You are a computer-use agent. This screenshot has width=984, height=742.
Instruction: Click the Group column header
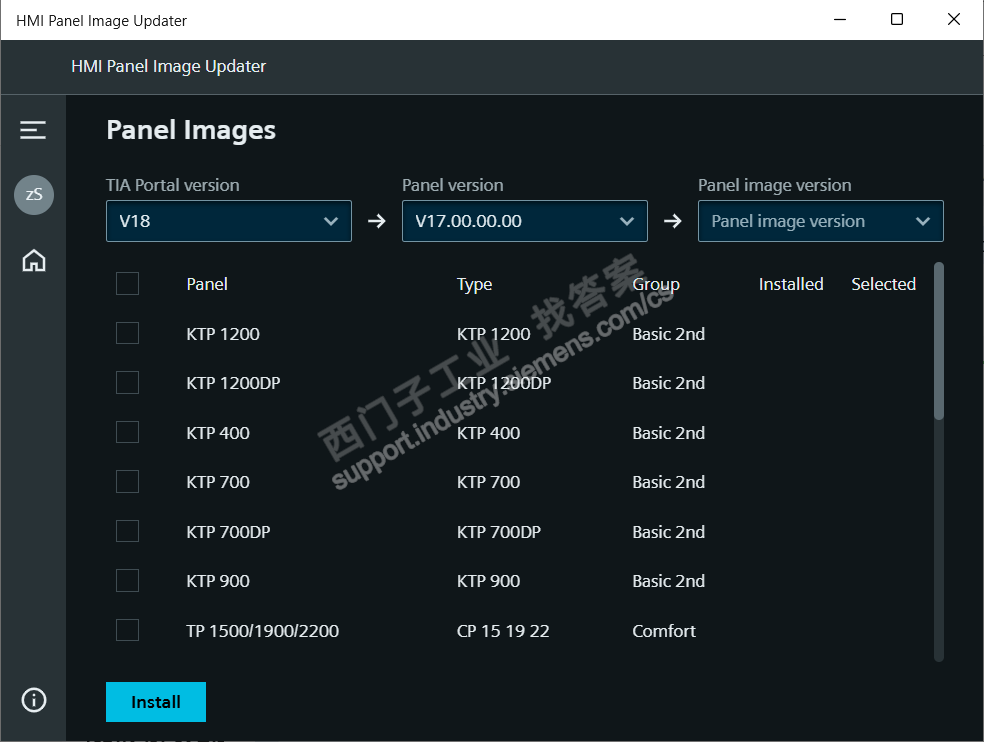pos(656,285)
